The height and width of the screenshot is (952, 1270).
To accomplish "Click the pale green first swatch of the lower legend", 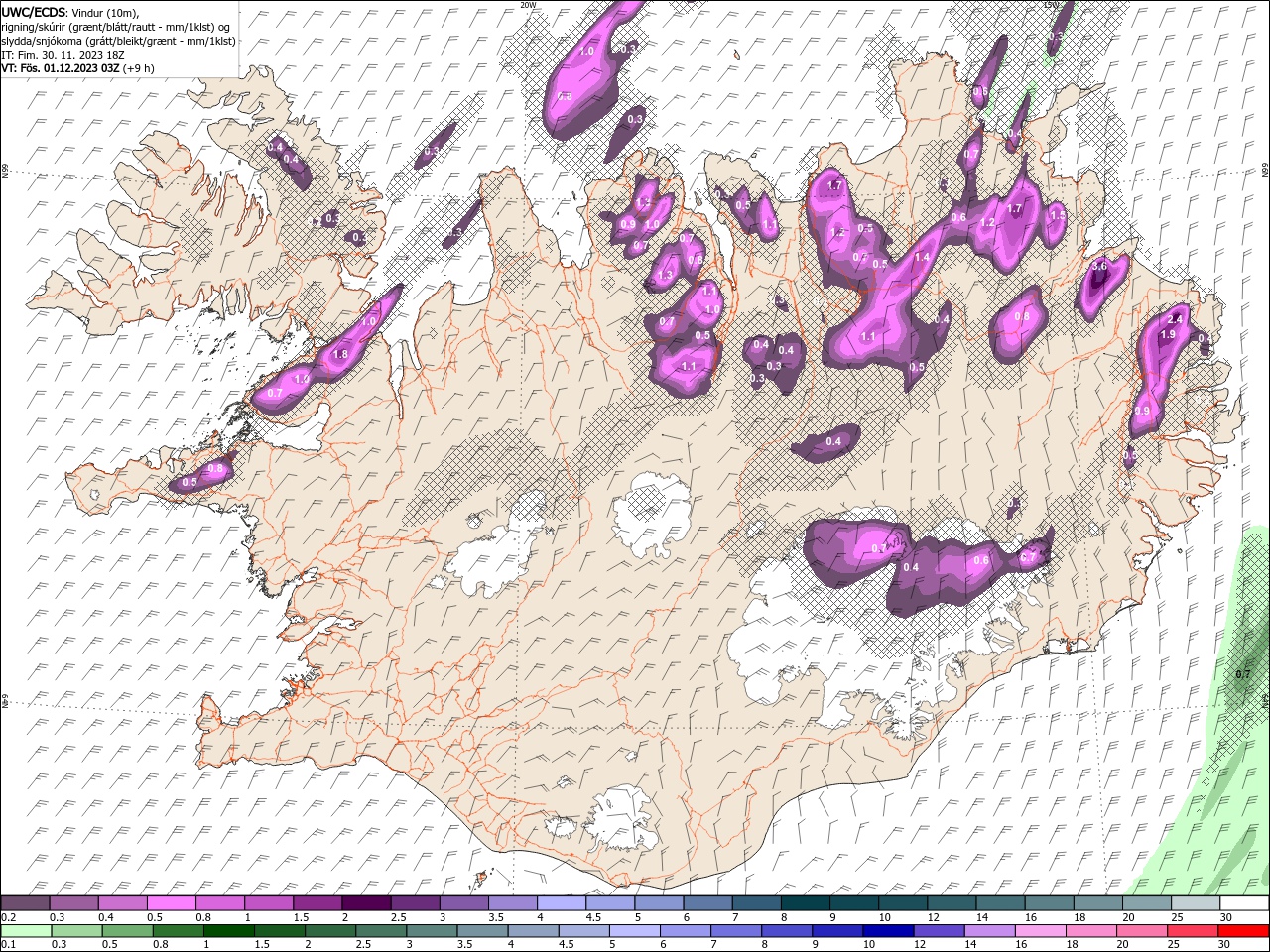I will [25, 931].
